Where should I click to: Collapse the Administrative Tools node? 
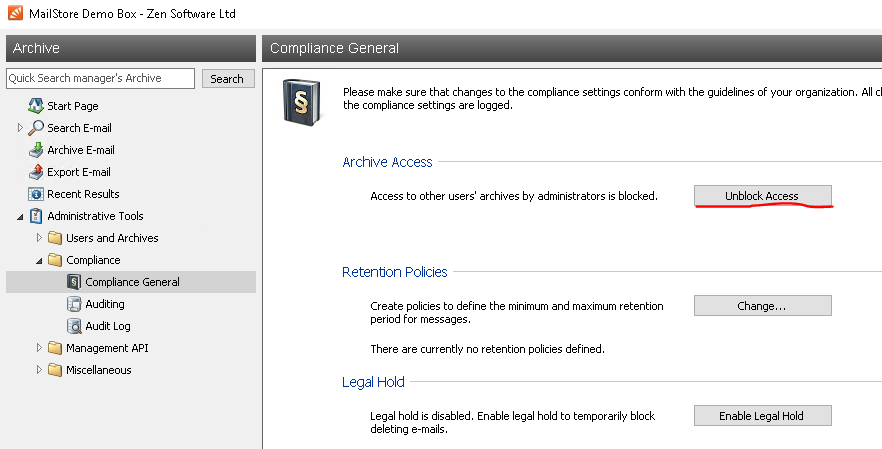[20, 216]
